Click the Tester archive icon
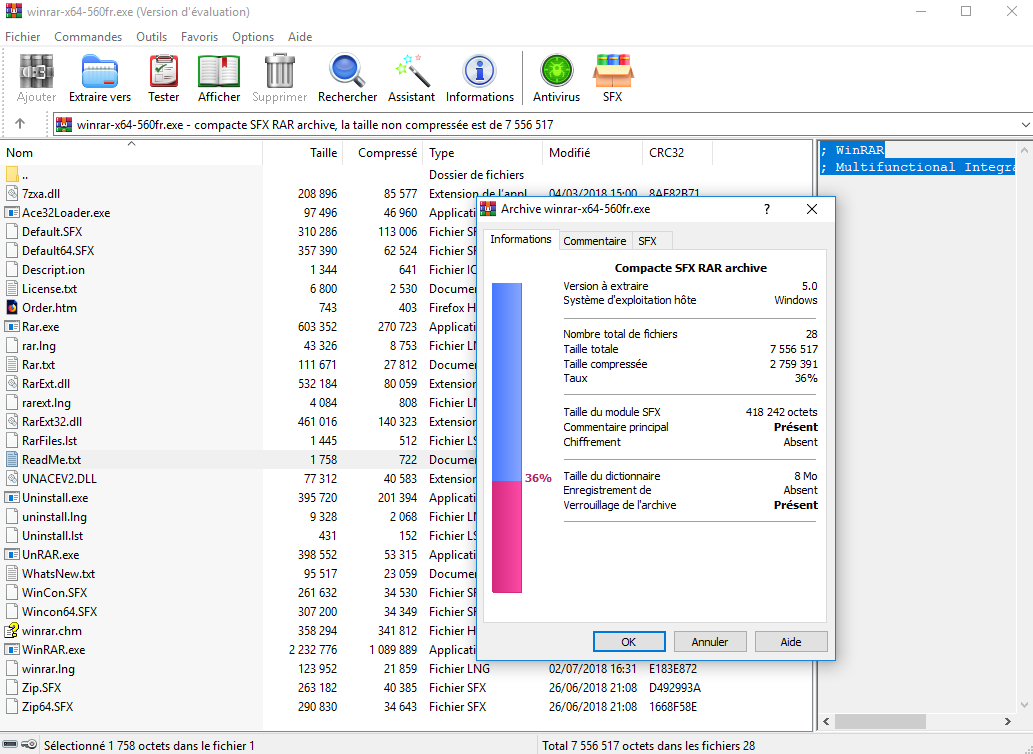 click(x=164, y=78)
